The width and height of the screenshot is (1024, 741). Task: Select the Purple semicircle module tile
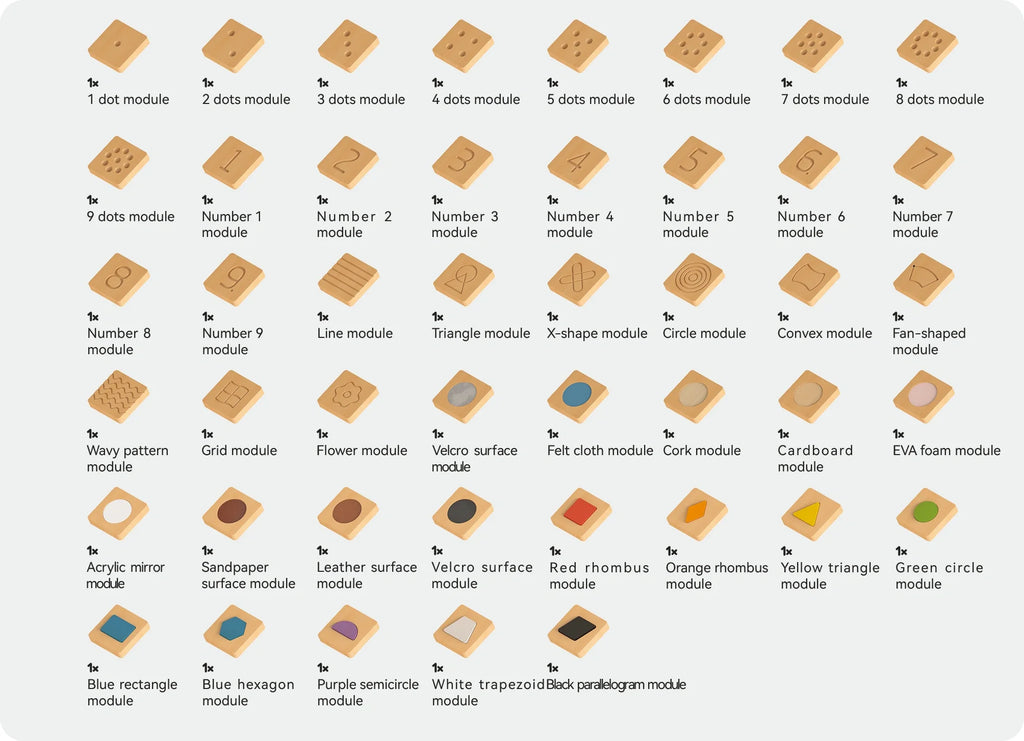pos(348,631)
